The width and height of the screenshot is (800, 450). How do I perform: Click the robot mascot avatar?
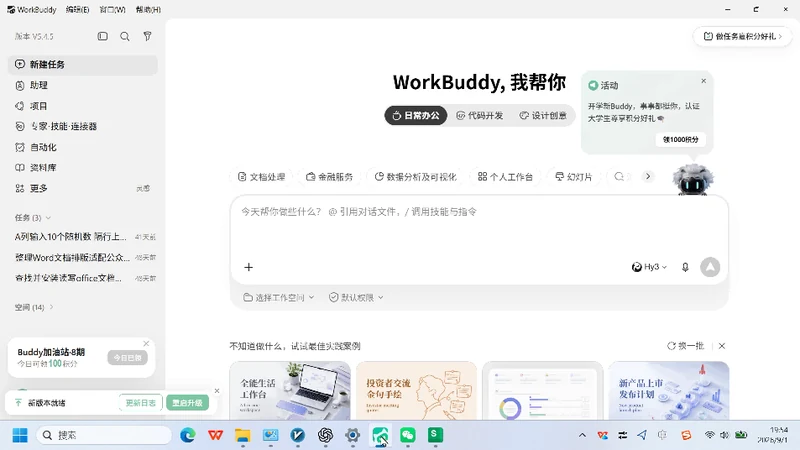[692, 180]
